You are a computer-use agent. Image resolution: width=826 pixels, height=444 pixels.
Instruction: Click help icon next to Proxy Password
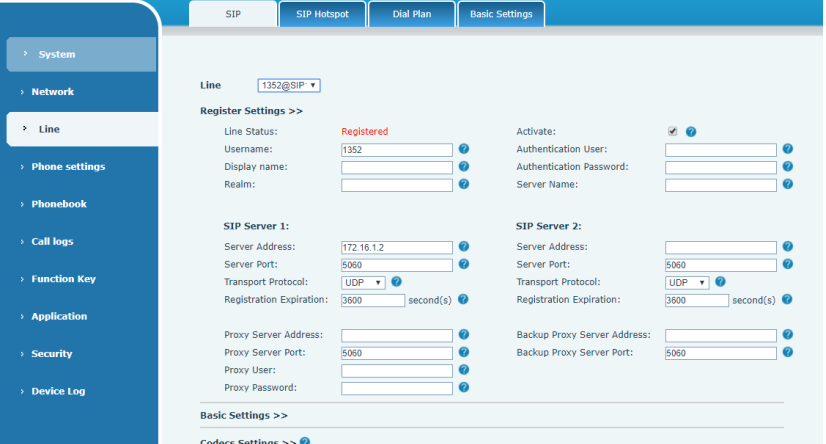463,388
